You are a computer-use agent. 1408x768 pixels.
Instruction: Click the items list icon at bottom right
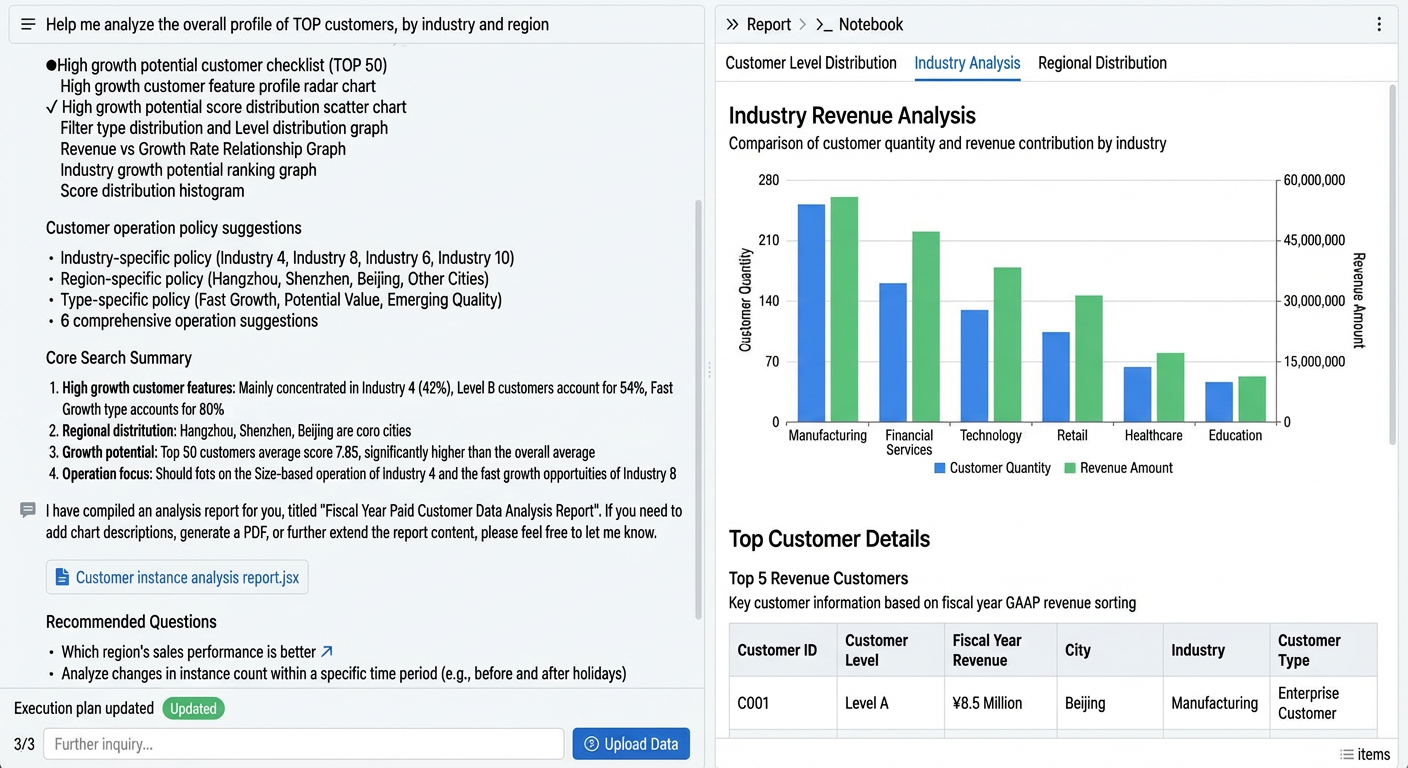click(x=1347, y=754)
